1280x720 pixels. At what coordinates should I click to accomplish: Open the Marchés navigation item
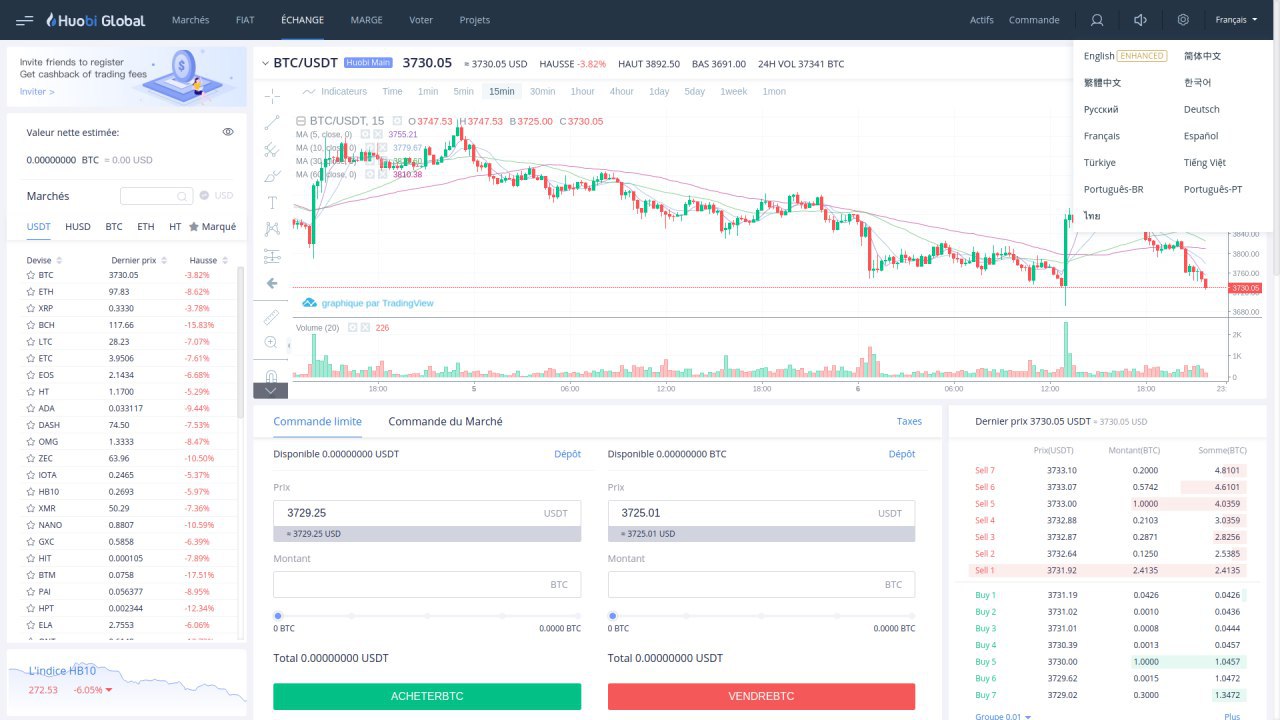191,20
